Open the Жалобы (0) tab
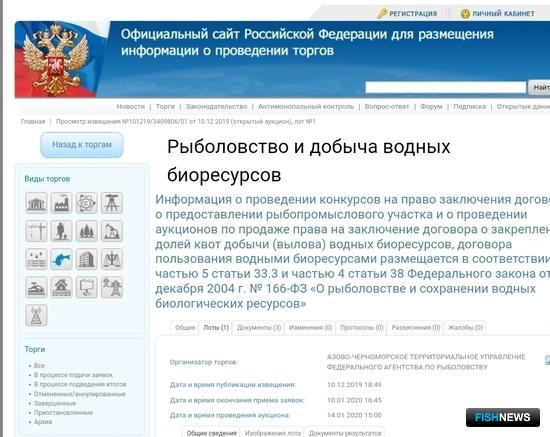The height and width of the screenshot is (437, 550). point(465,328)
